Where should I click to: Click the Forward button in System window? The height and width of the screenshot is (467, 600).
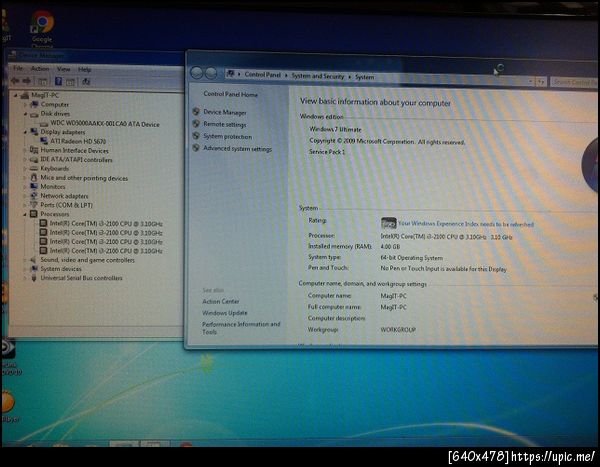[211, 73]
